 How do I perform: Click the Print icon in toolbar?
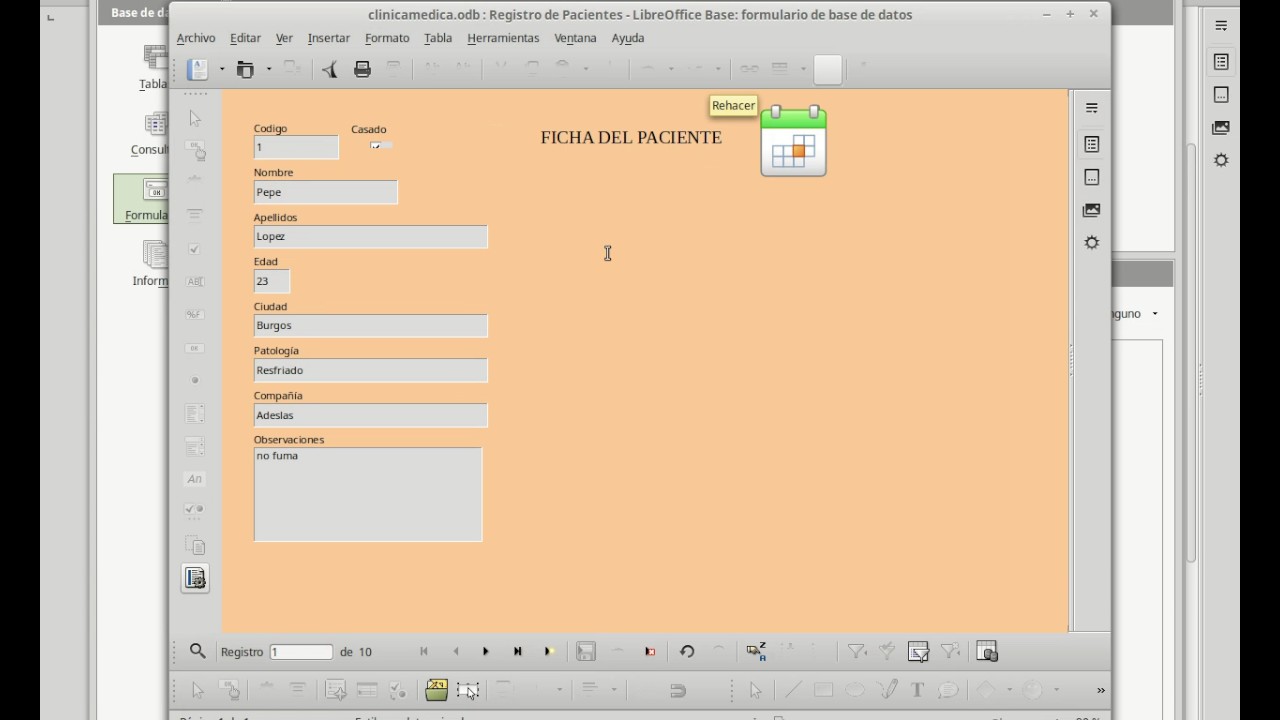point(363,69)
